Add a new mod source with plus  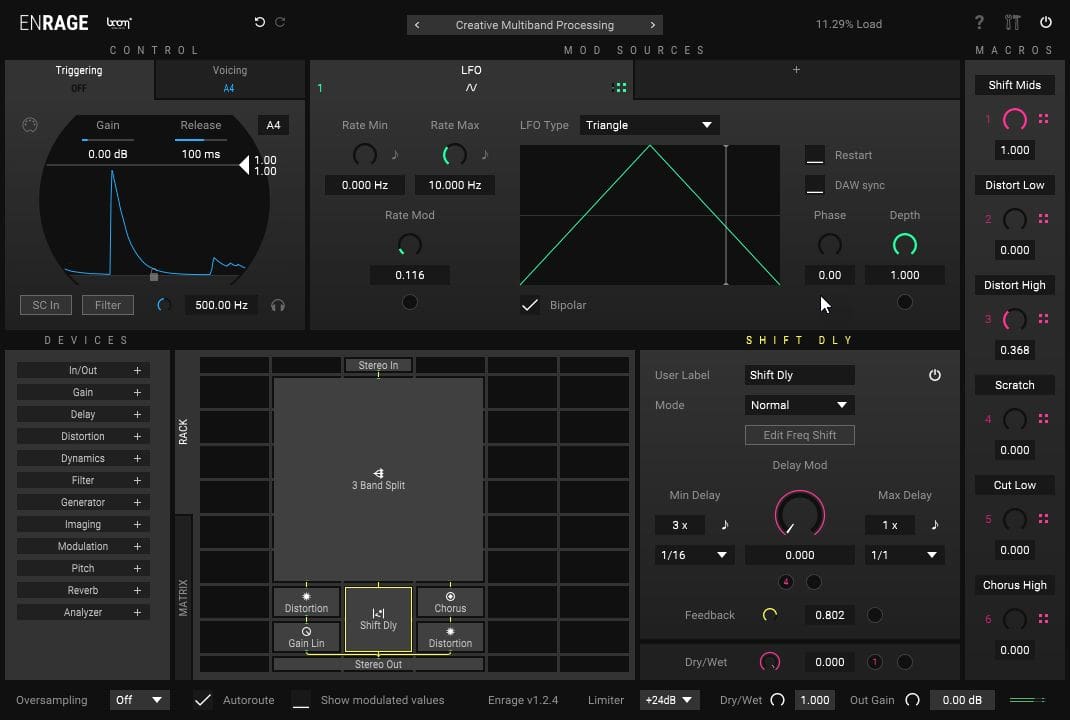(x=796, y=70)
